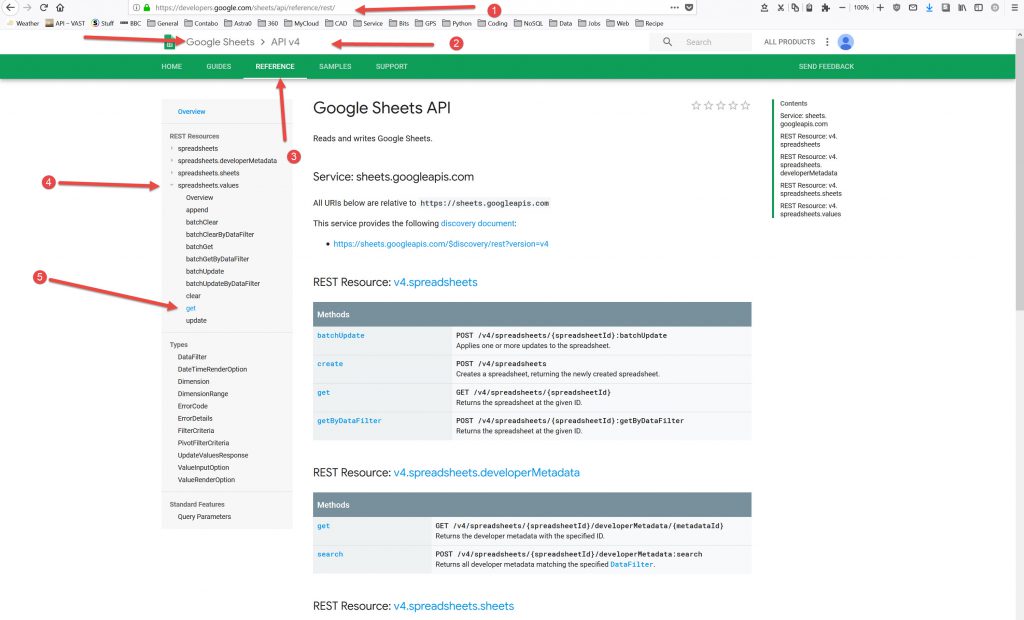Click the browser back arrow
This screenshot has height=620, width=1024.
pos(9,7)
